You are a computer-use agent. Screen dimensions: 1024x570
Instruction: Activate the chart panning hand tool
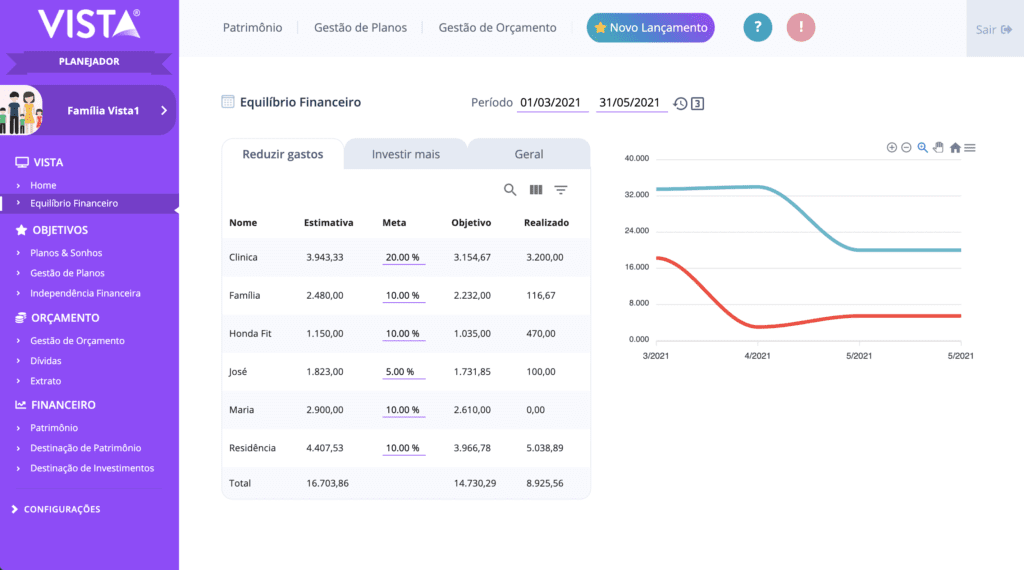coord(938,148)
